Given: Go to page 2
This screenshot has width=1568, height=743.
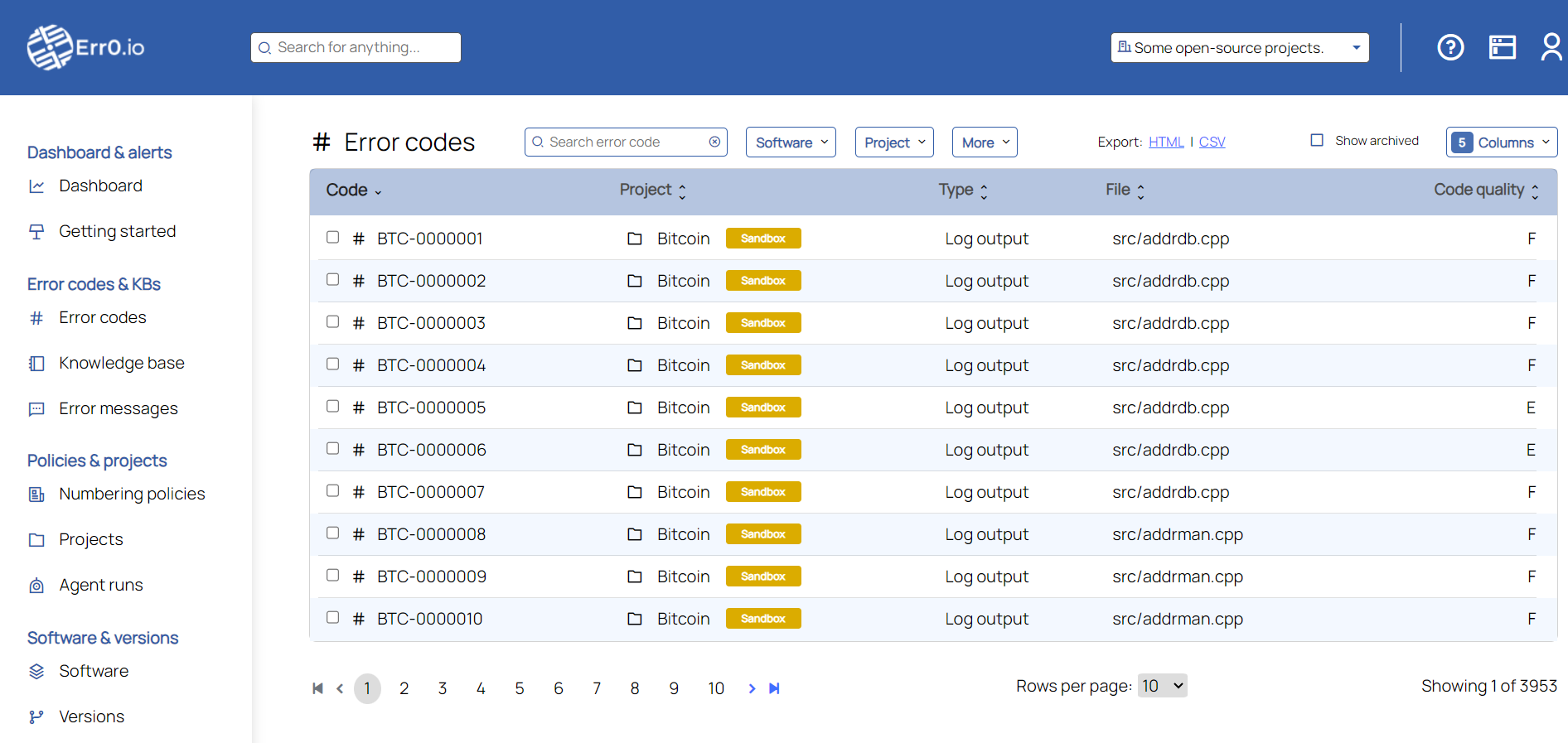Looking at the screenshot, I should click(x=404, y=688).
